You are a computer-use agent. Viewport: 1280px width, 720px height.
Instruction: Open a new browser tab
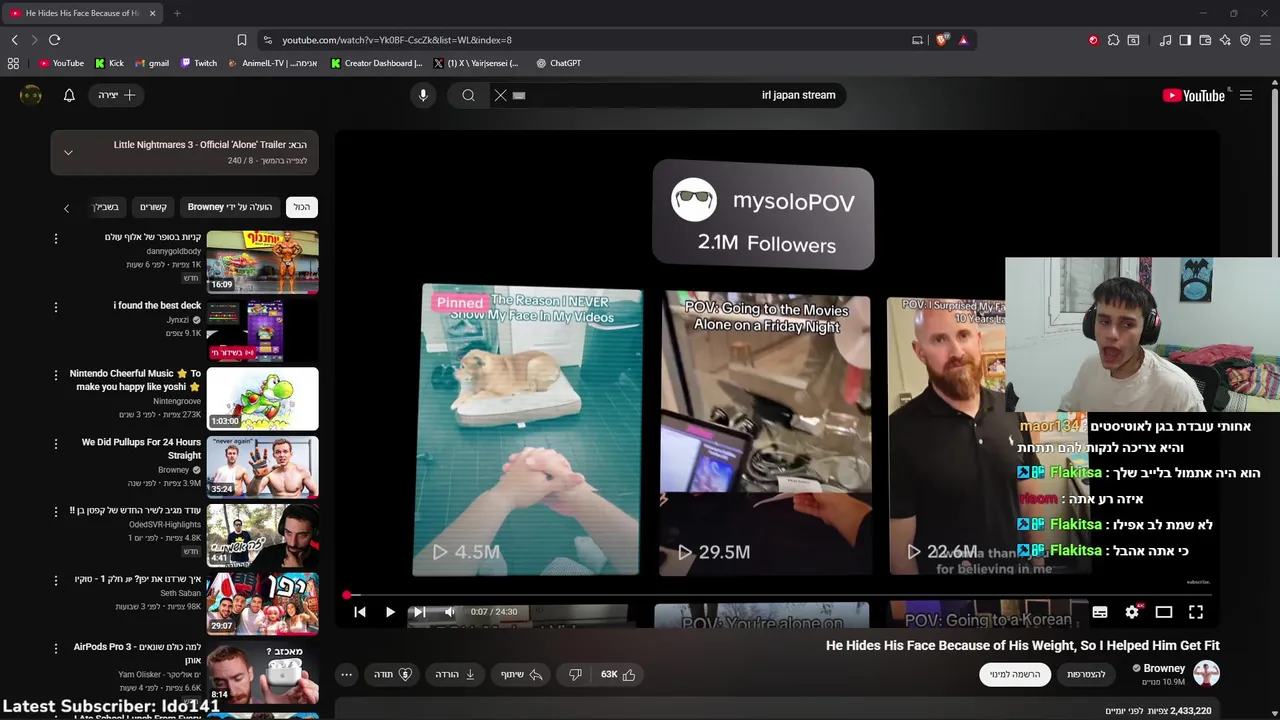click(177, 13)
